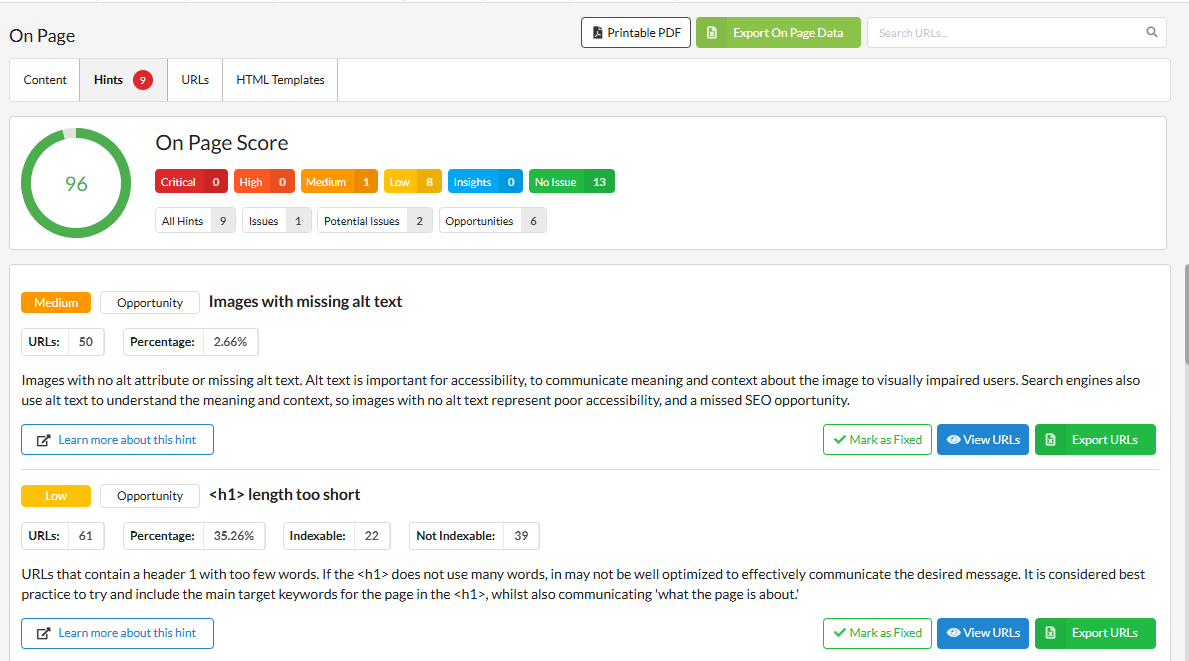Image resolution: width=1189 pixels, height=661 pixels.
Task: Click the PDF icon on Printable PDF
Action: click(597, 33)
